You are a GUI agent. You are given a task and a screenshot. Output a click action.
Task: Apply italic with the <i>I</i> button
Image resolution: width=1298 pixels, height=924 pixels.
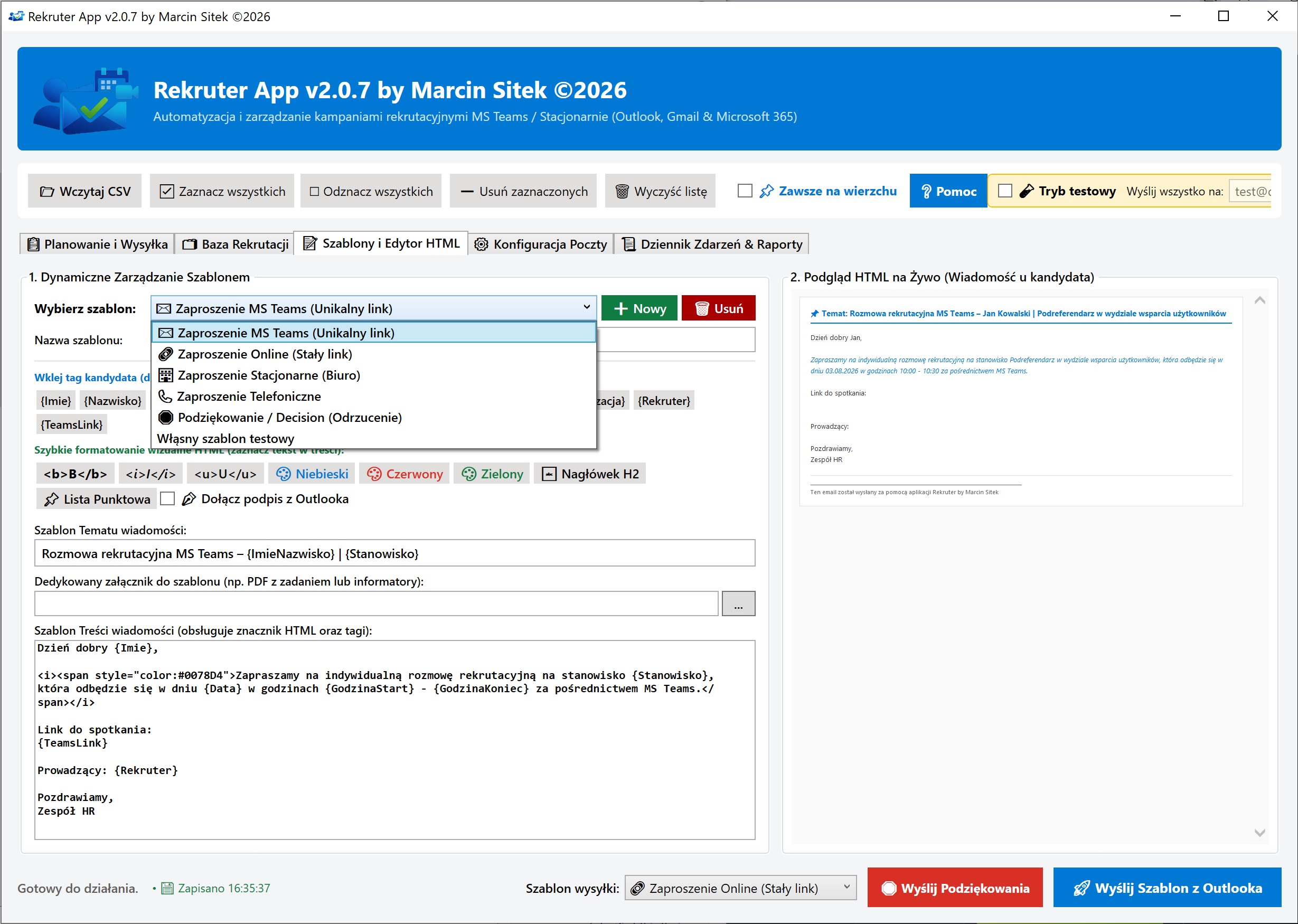tap(151, 474)
